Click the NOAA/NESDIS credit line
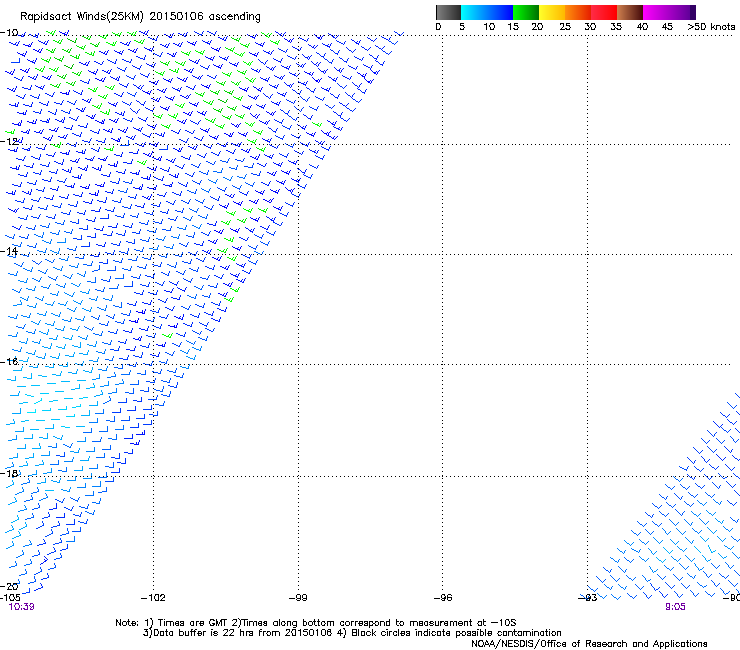This screenshot has height=650, width=740. point(589,644)
